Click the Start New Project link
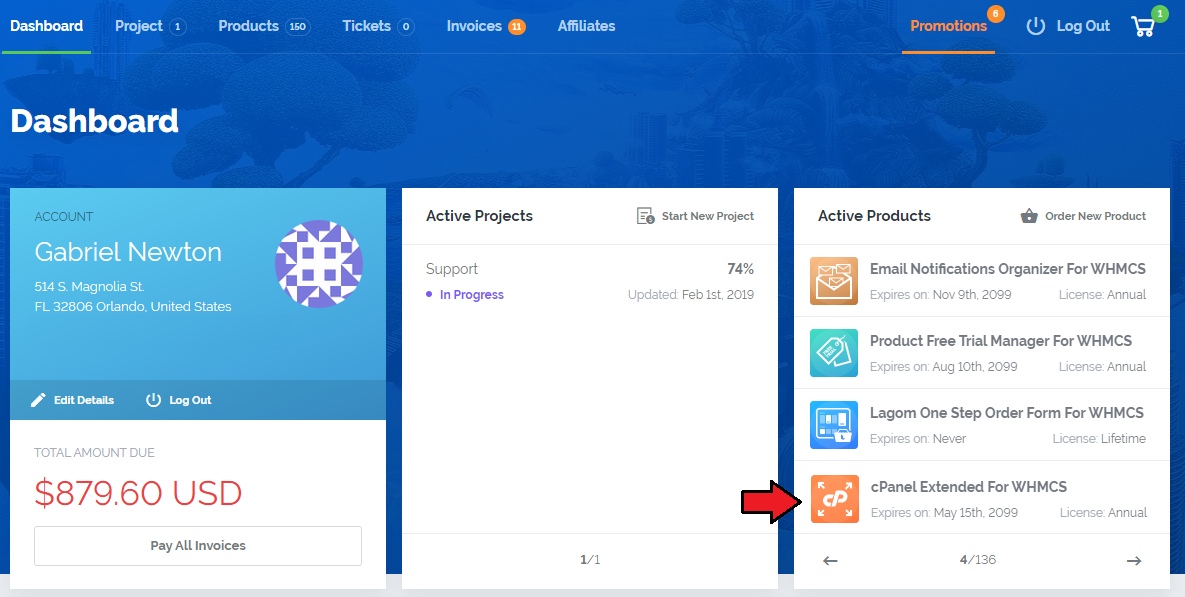Image resolution: width=1185 pixels, height=597 pixels. click(x=708, y=216)
